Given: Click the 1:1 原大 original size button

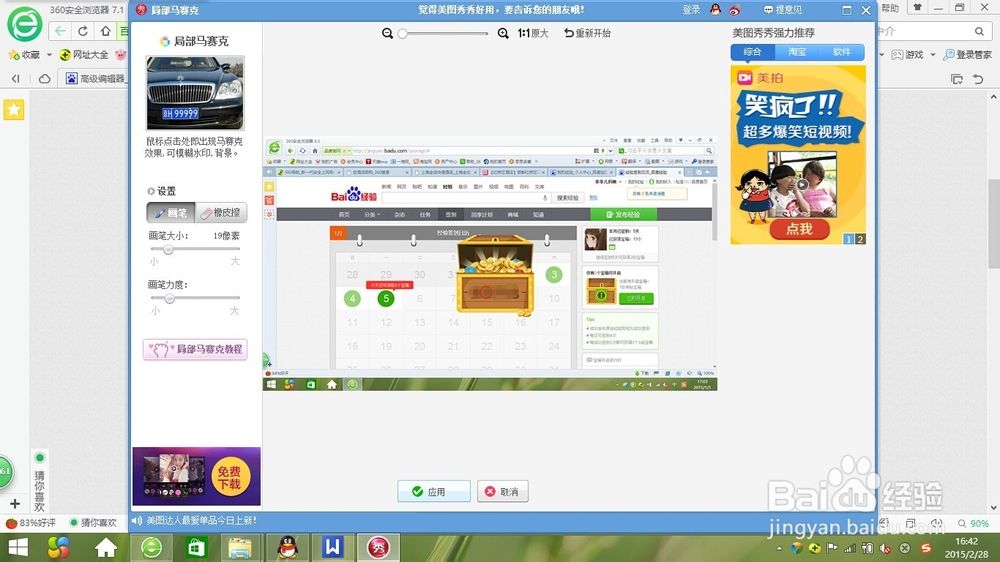Looking at the screenshot, I should (533, 33).
